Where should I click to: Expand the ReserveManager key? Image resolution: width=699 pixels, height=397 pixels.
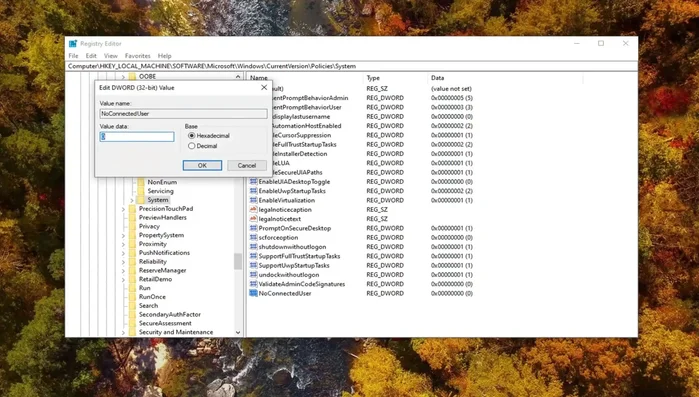pyautogui.click(x=123, y=270)
